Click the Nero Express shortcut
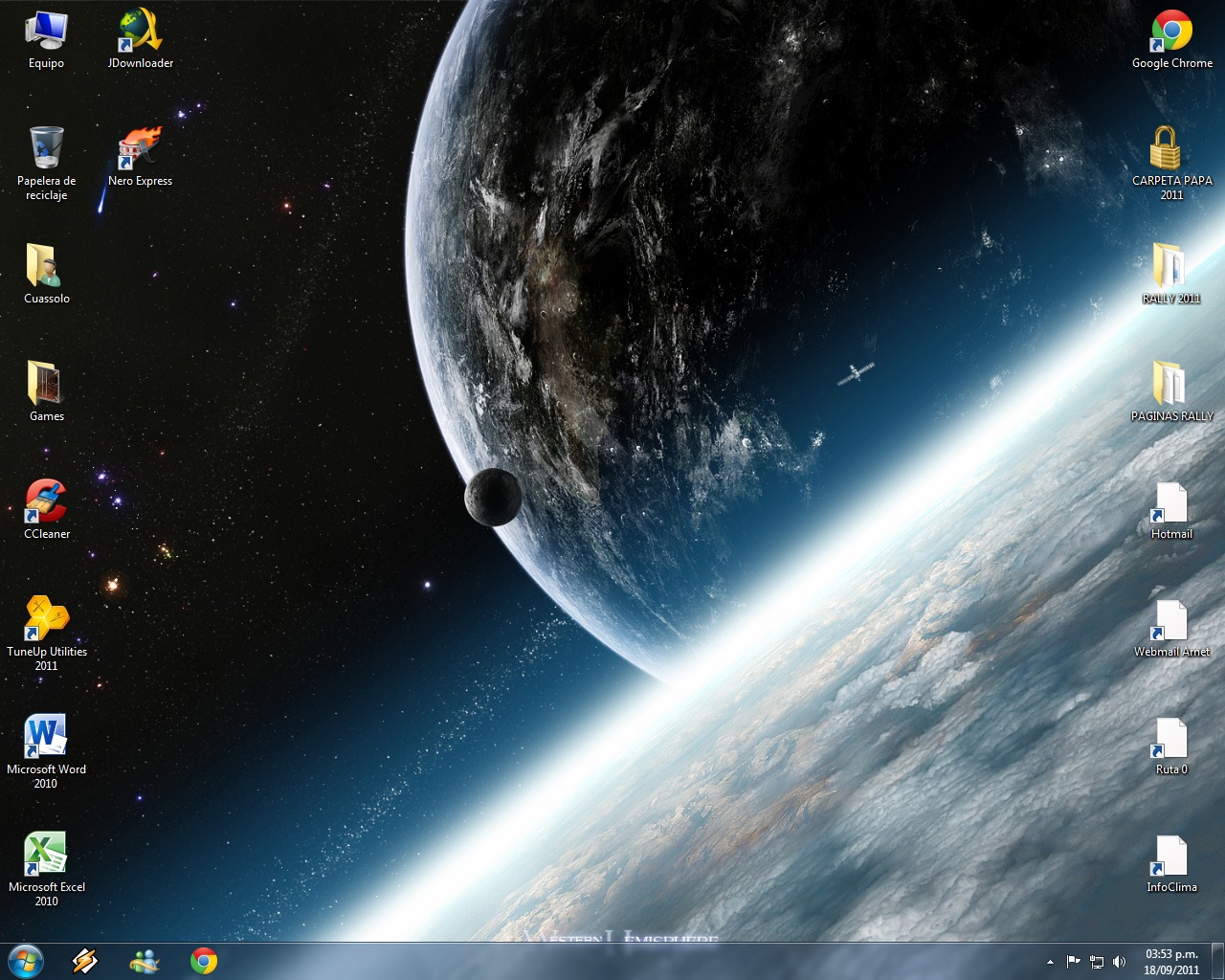Viewport: 1225px width, 980px height. (141, 149)
